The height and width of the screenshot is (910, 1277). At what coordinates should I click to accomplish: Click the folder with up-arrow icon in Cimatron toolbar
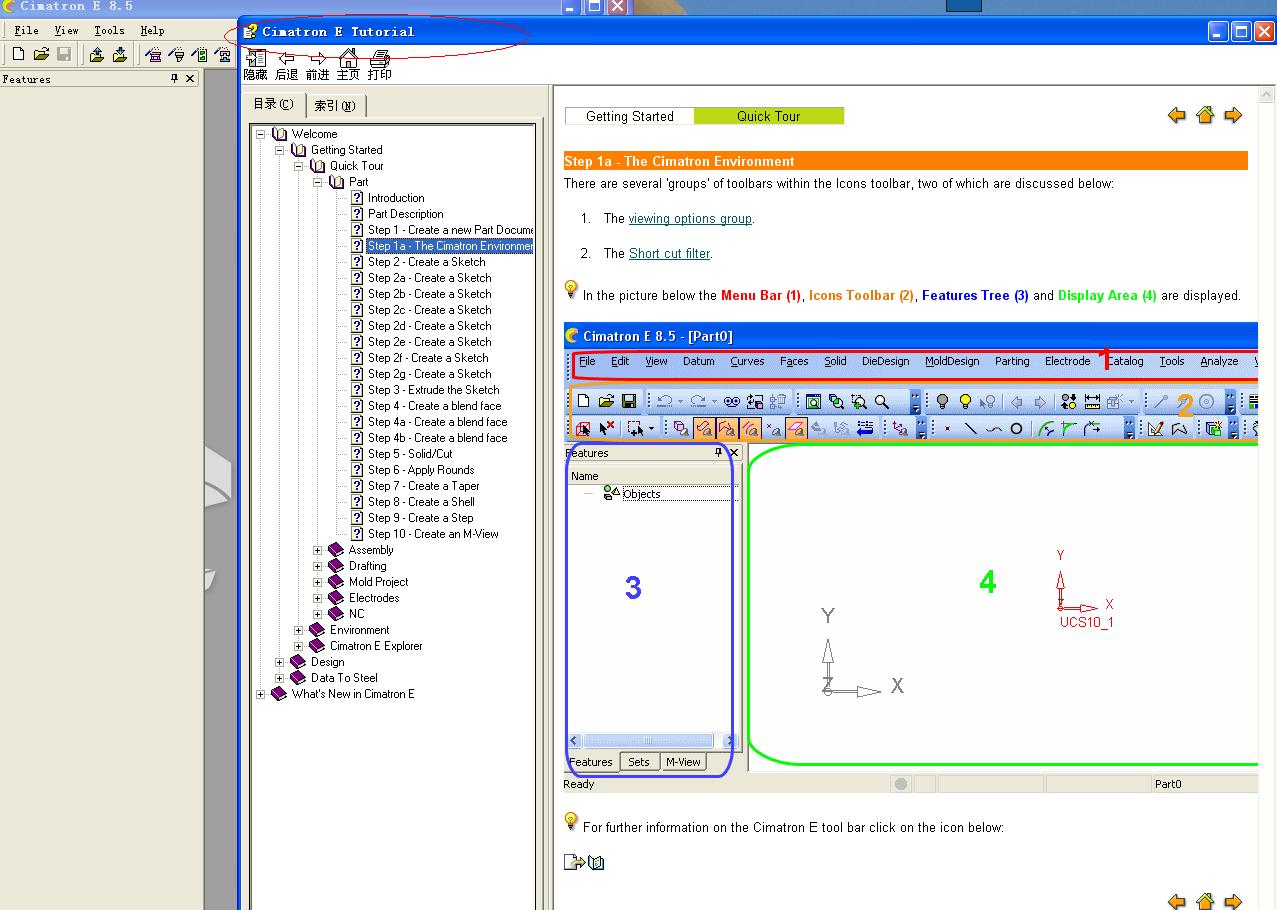point(97,54)
